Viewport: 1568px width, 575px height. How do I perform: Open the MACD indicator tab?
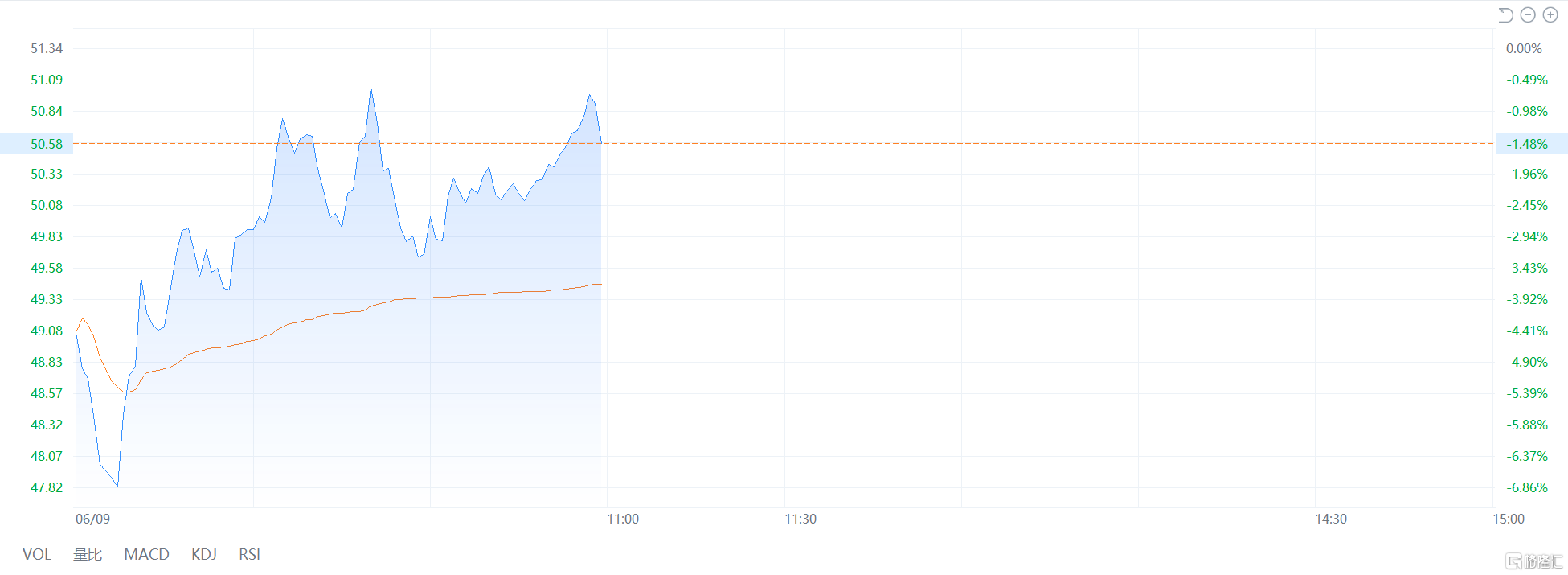[146, 554]
